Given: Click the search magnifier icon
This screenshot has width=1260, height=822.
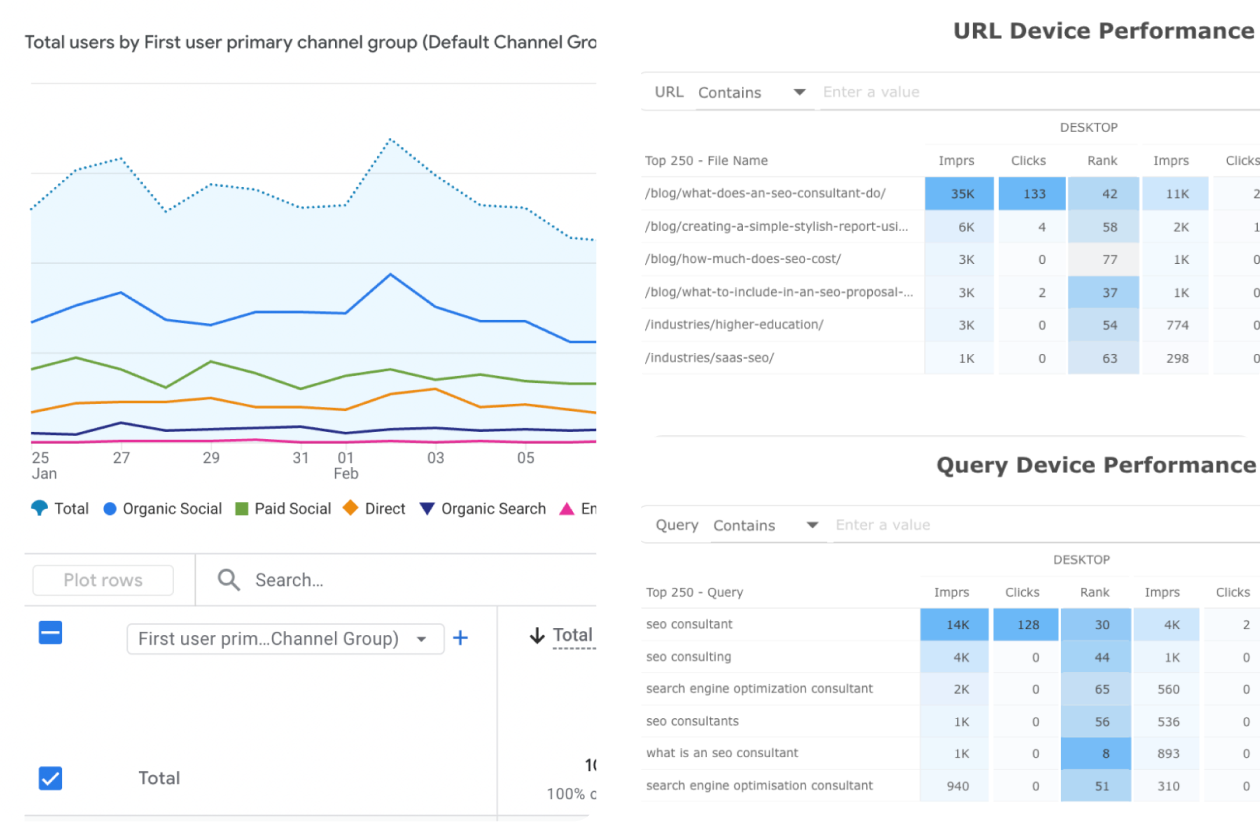Looking at the screenshot, I should tap(229, 580).
